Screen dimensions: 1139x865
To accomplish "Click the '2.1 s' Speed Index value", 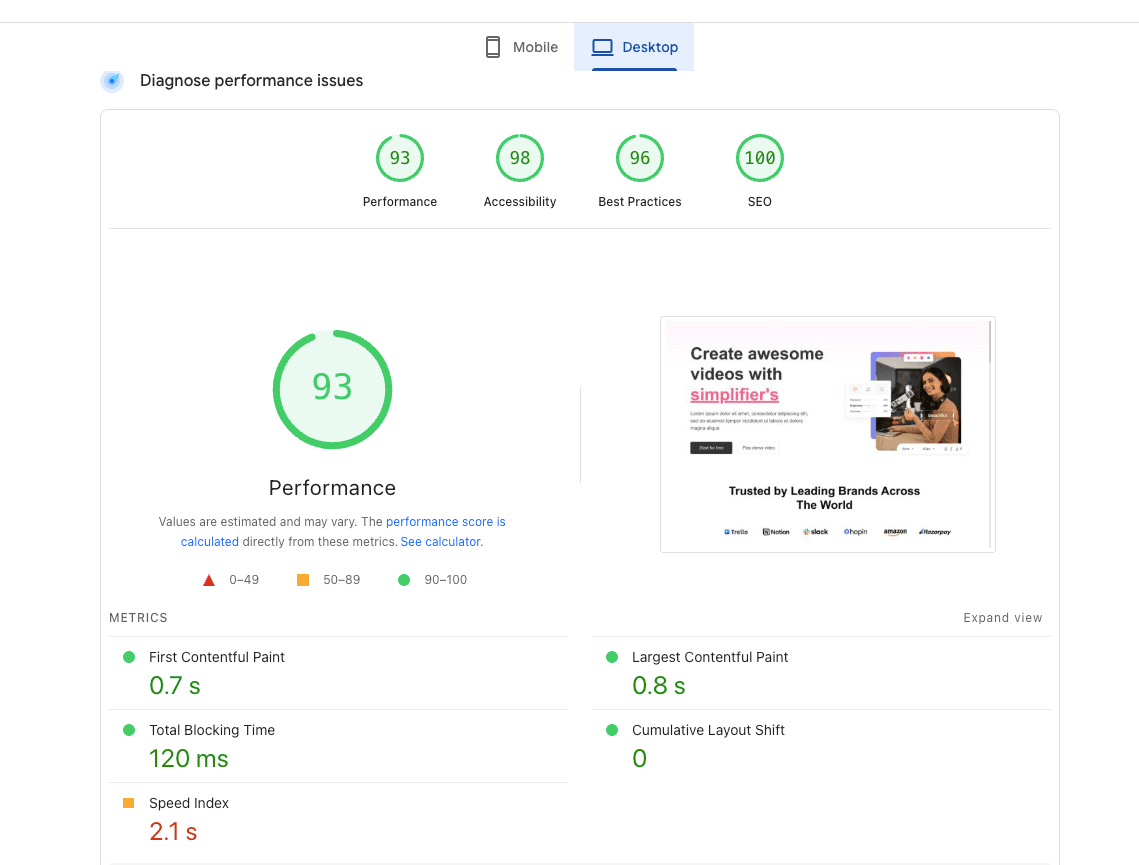I will click(173, 832).
